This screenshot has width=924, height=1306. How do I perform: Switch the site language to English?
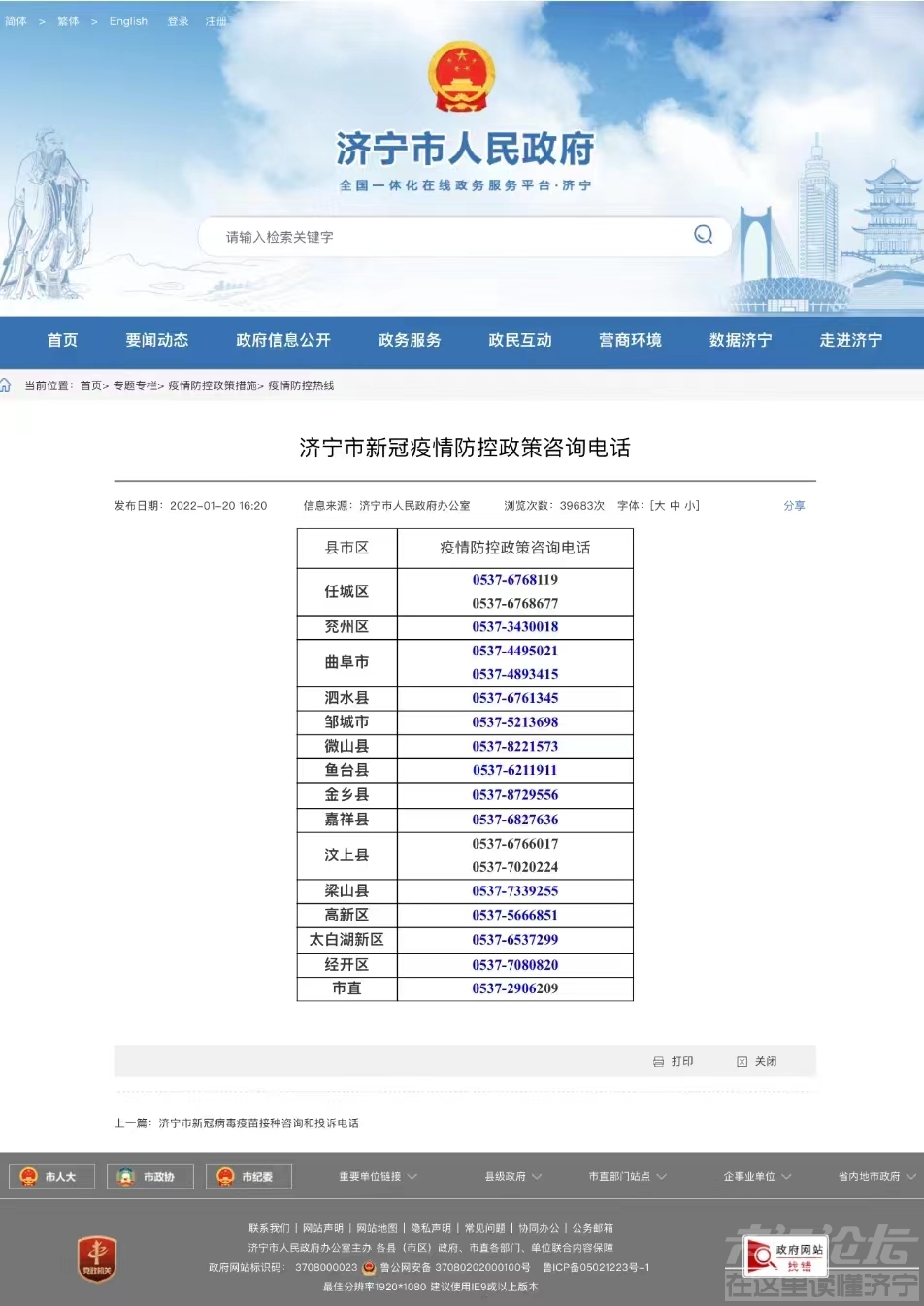(x=128, y=20)
